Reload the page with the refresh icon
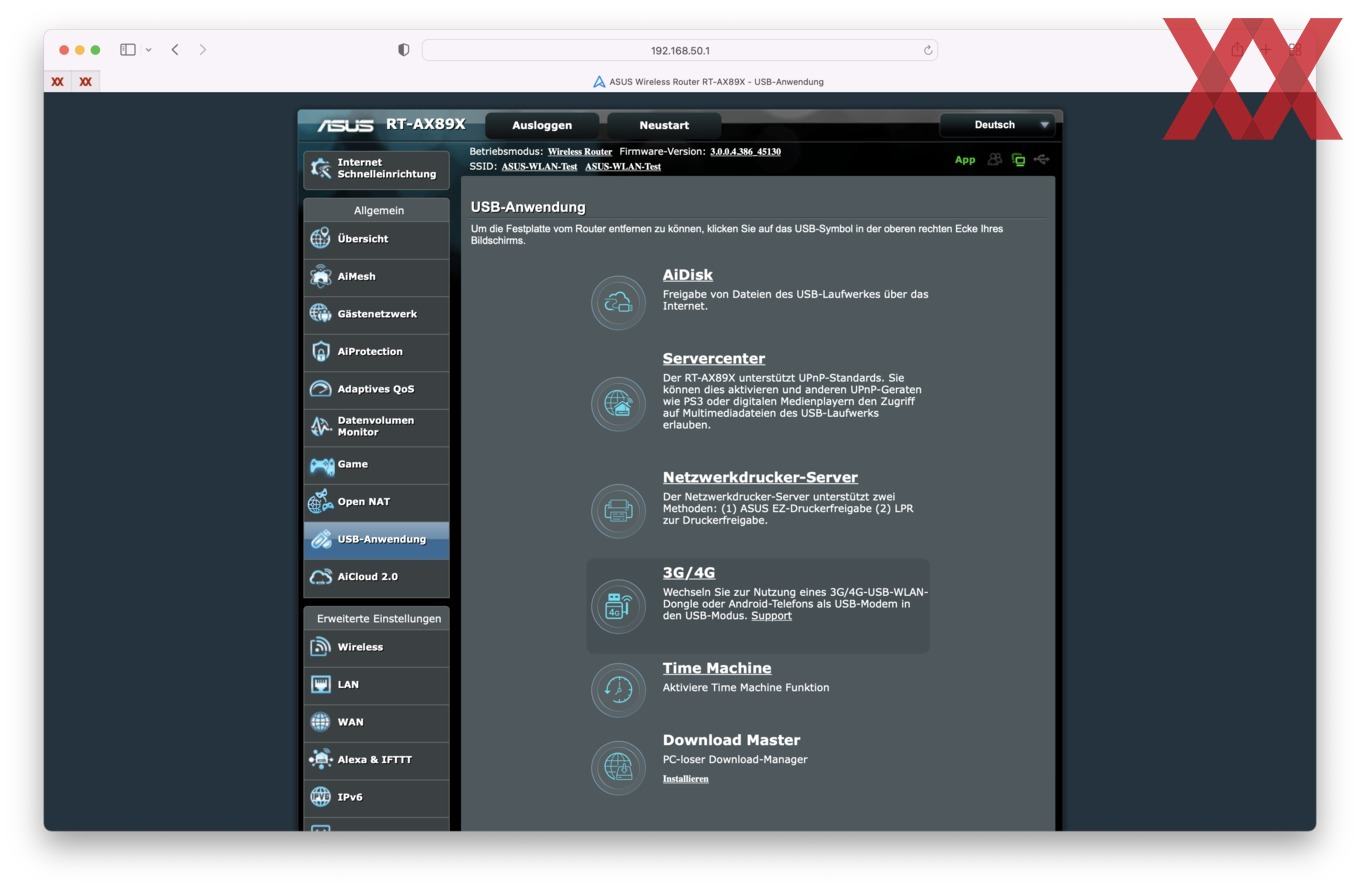 (x=928, y=50)
